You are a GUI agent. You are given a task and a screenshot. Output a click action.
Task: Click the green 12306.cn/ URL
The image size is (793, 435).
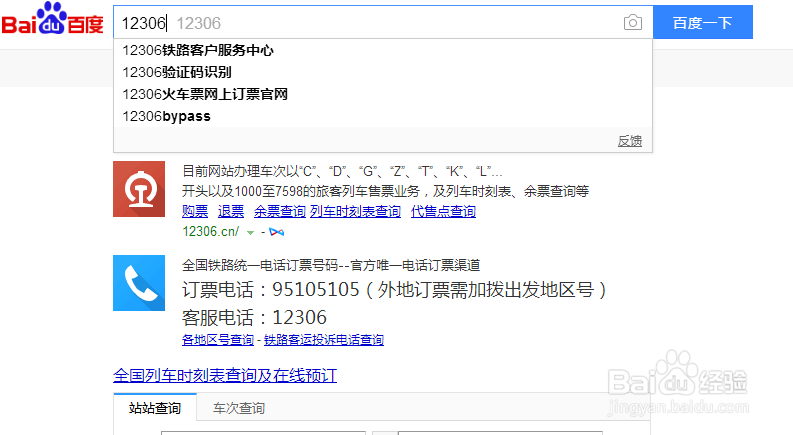pos(210,232)
